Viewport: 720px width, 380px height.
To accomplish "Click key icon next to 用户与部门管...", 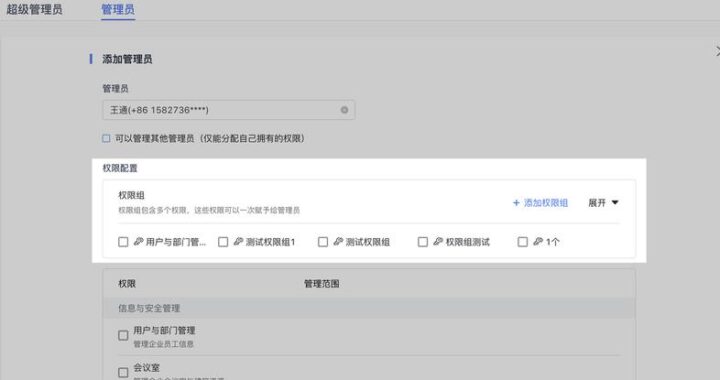I will (138, 241).
